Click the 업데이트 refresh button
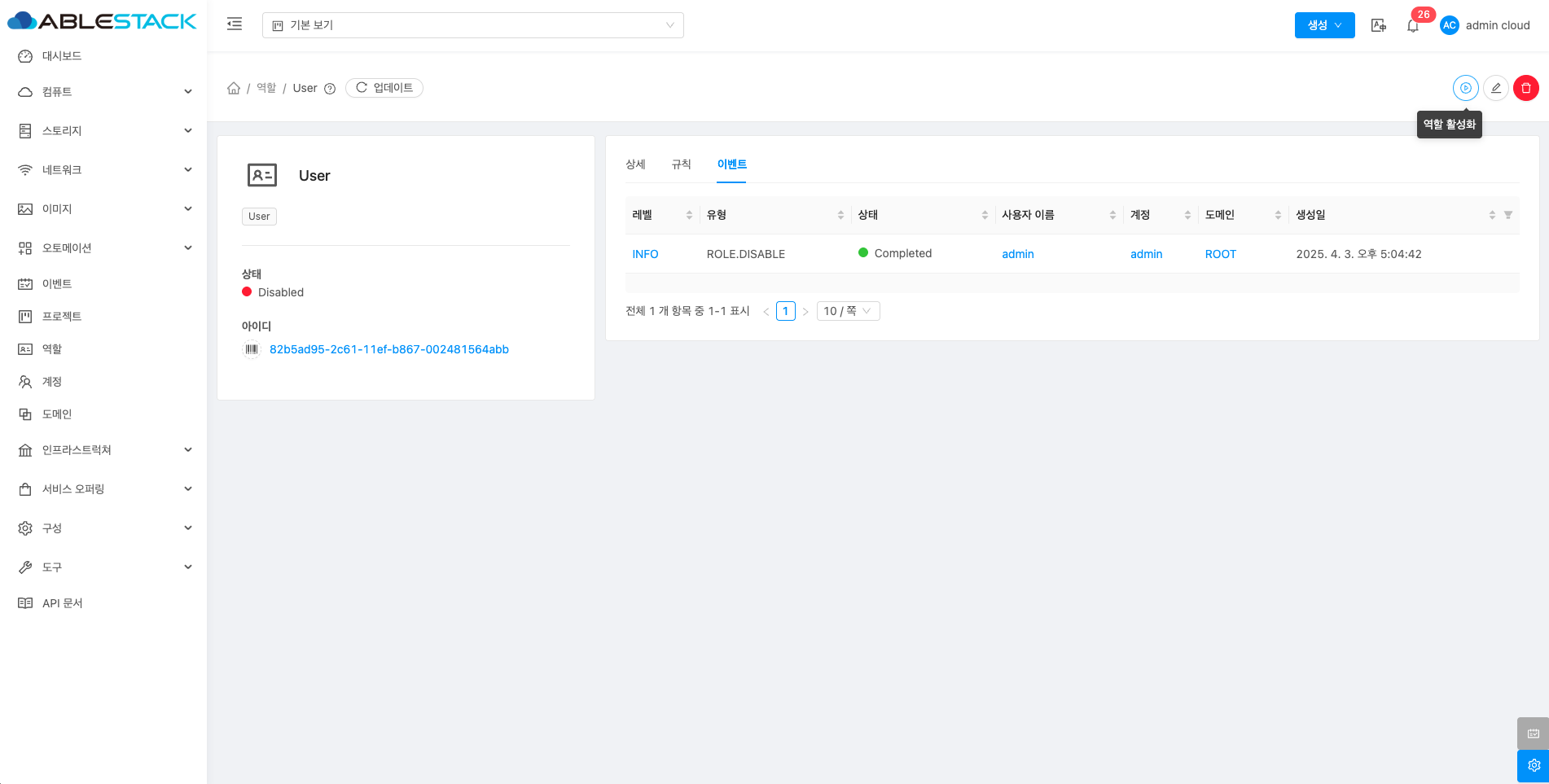The image size is (1549, 784). point(384,88)
